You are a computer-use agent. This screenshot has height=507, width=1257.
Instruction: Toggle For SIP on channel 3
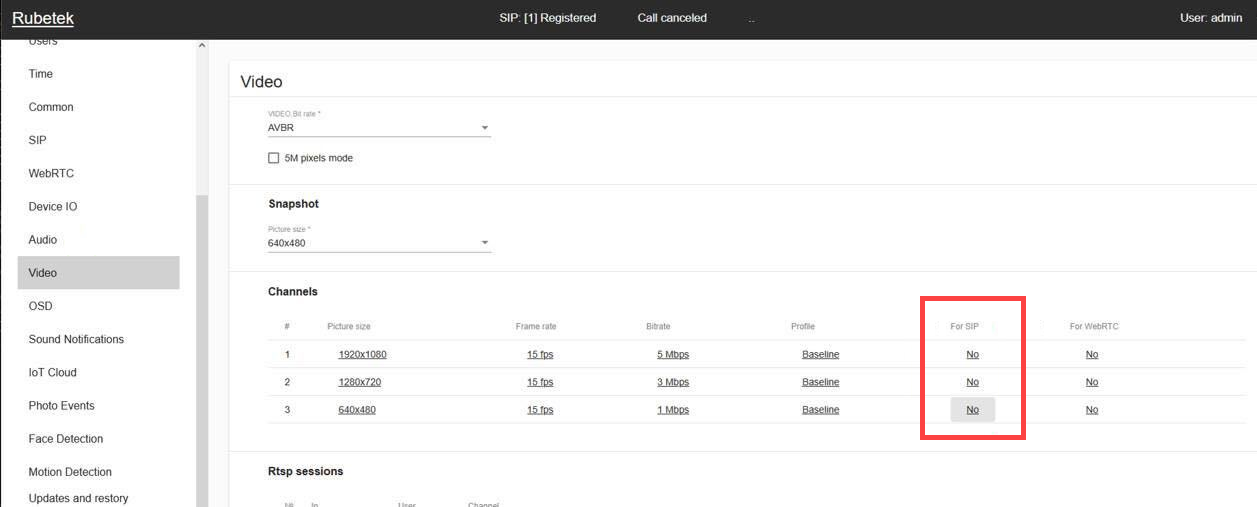point(972,410)
